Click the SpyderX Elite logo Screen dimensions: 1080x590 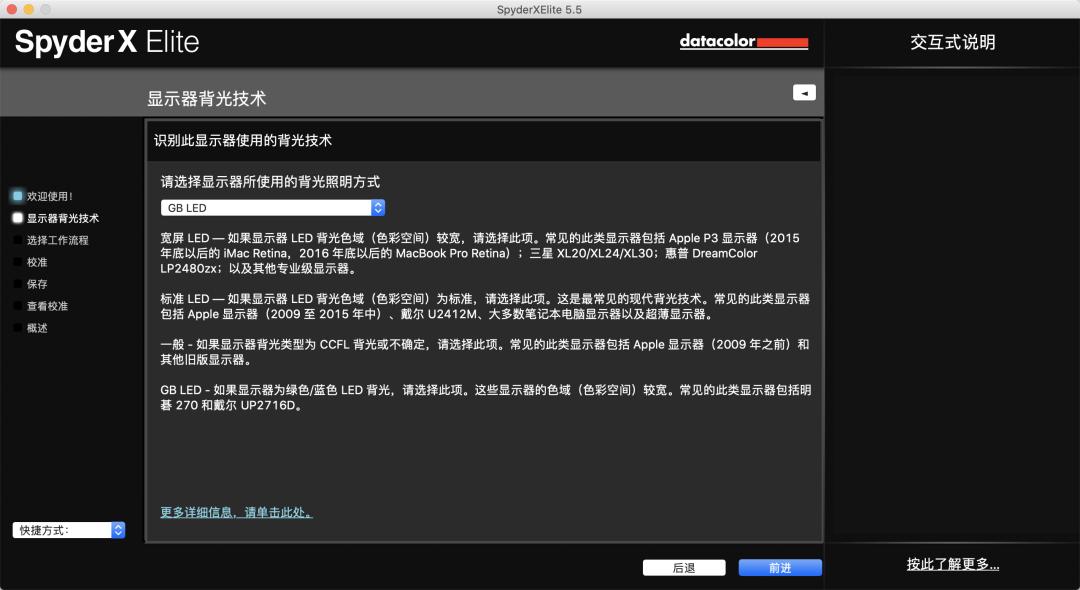click(x=107, y=42)
